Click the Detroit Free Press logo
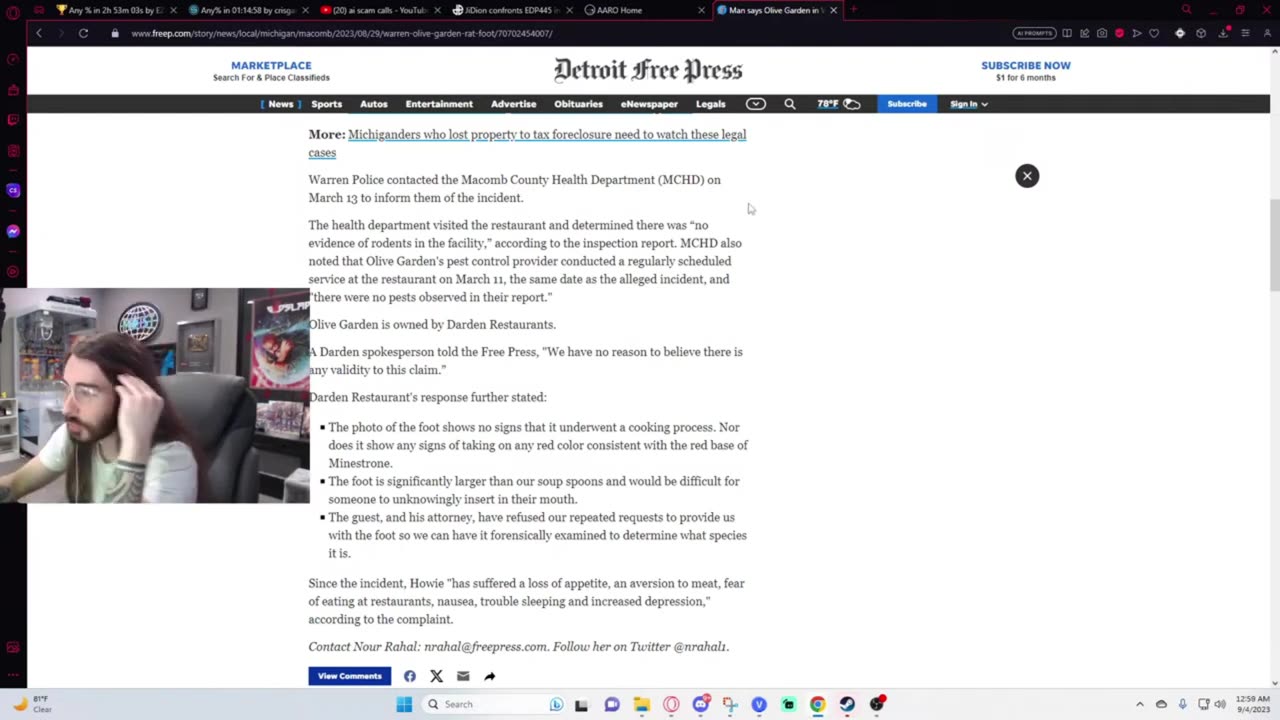Image resolution: width=1280 pixels, height=720 pixels. click(x=648, y=70)
